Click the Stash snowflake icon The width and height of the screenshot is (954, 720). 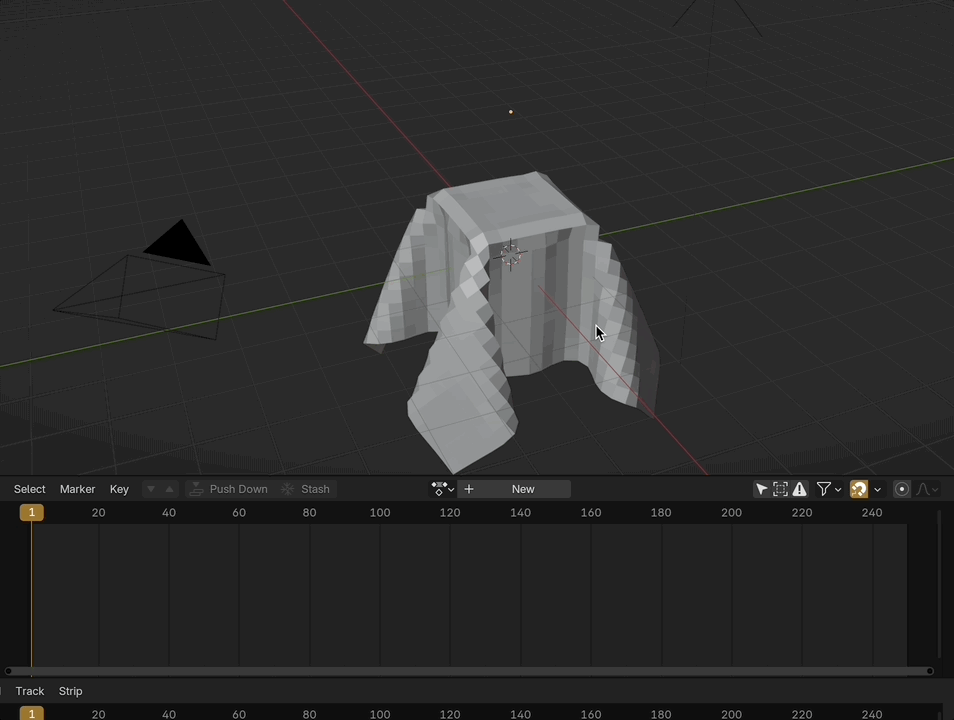pyautogui.click(x=287, y=489)
